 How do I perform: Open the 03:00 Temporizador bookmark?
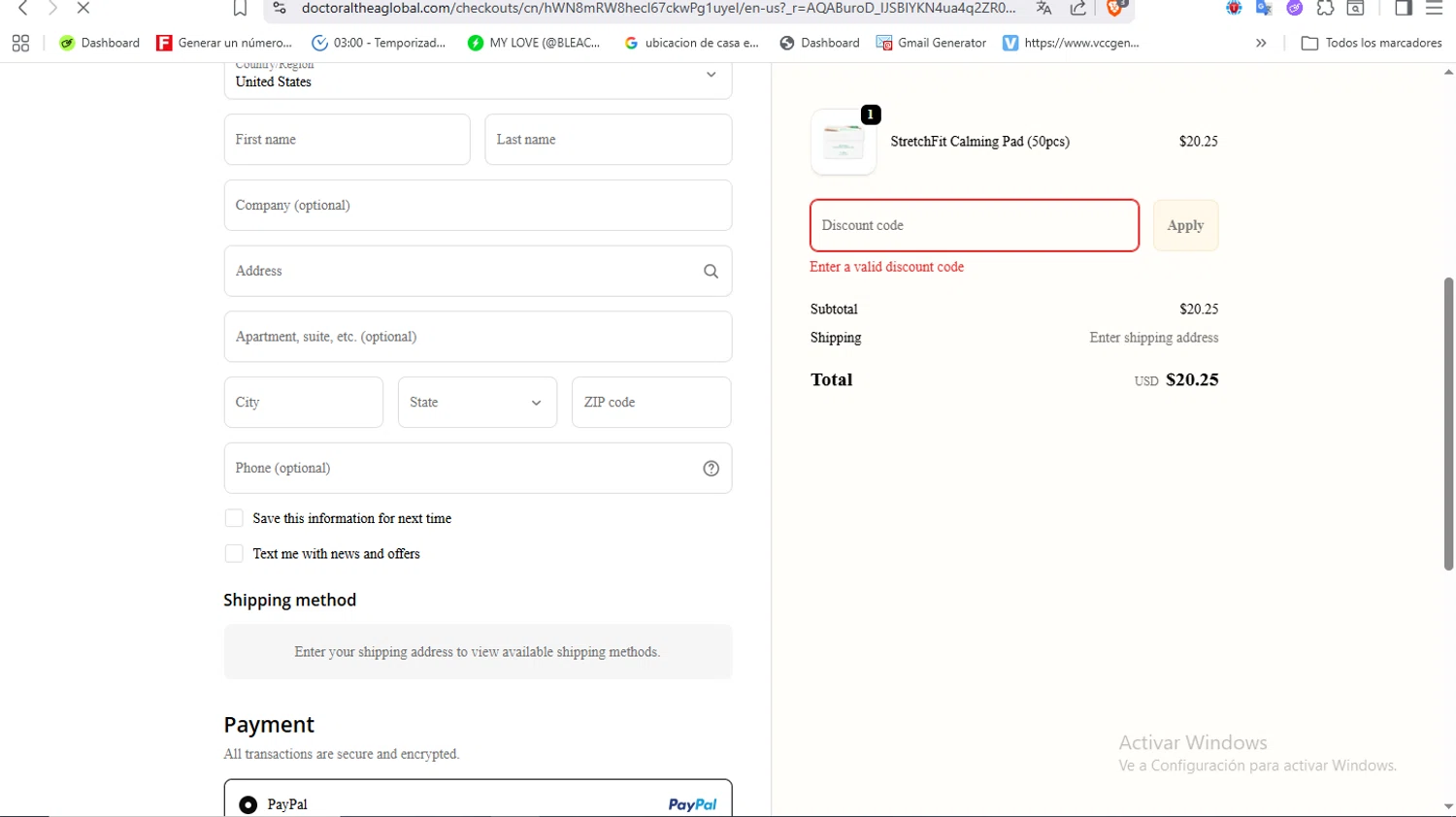(x=379, y=43)
